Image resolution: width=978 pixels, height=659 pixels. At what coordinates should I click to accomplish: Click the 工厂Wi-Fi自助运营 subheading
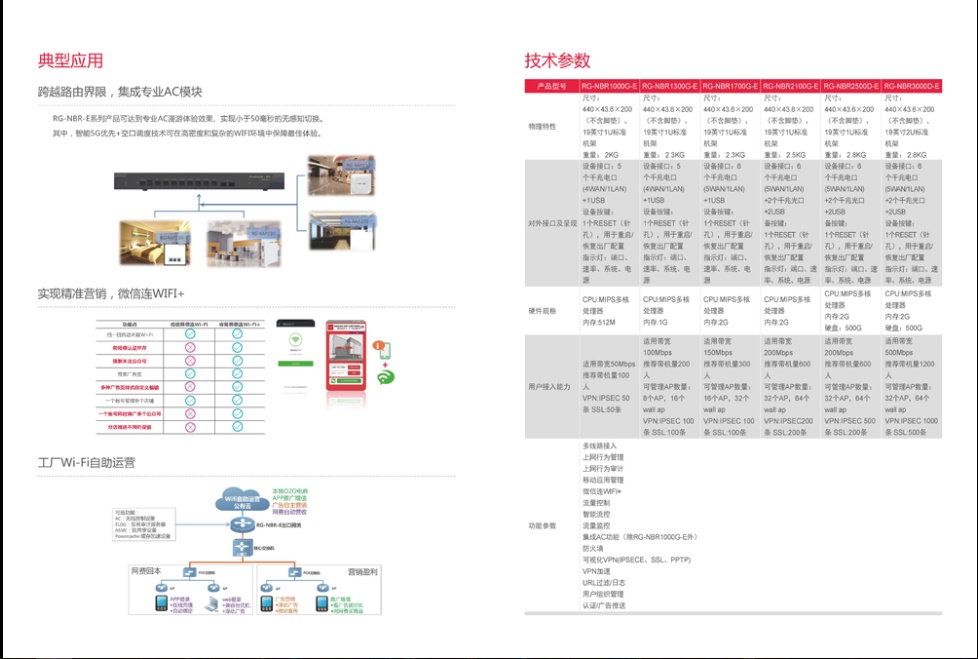tap(87, 463)
